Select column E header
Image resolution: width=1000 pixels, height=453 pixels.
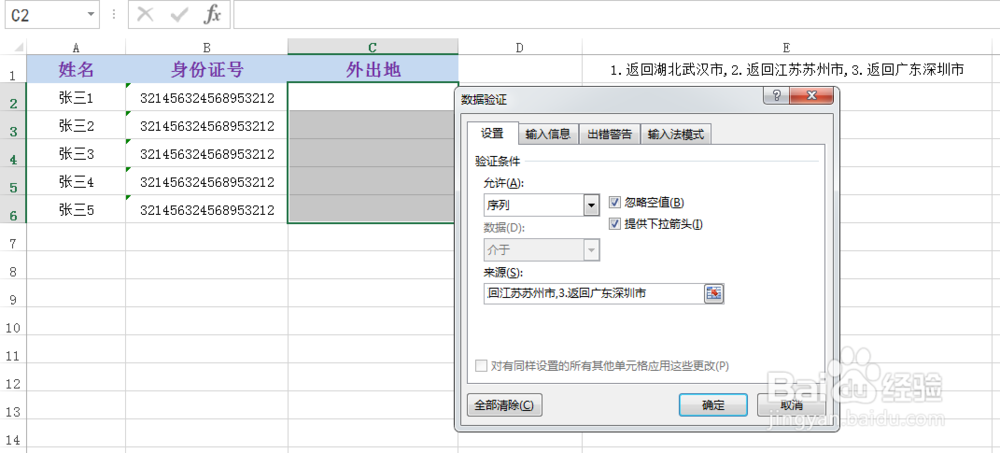786,47
